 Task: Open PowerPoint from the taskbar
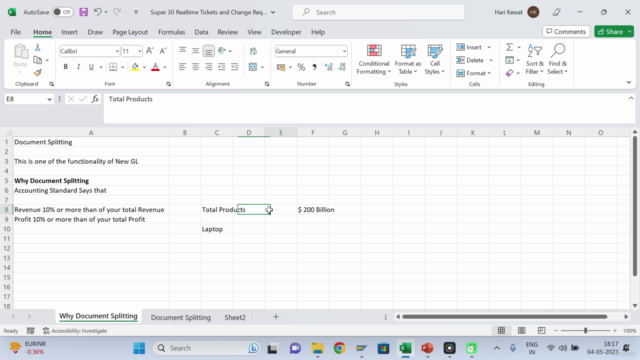[x=427, y=348]
